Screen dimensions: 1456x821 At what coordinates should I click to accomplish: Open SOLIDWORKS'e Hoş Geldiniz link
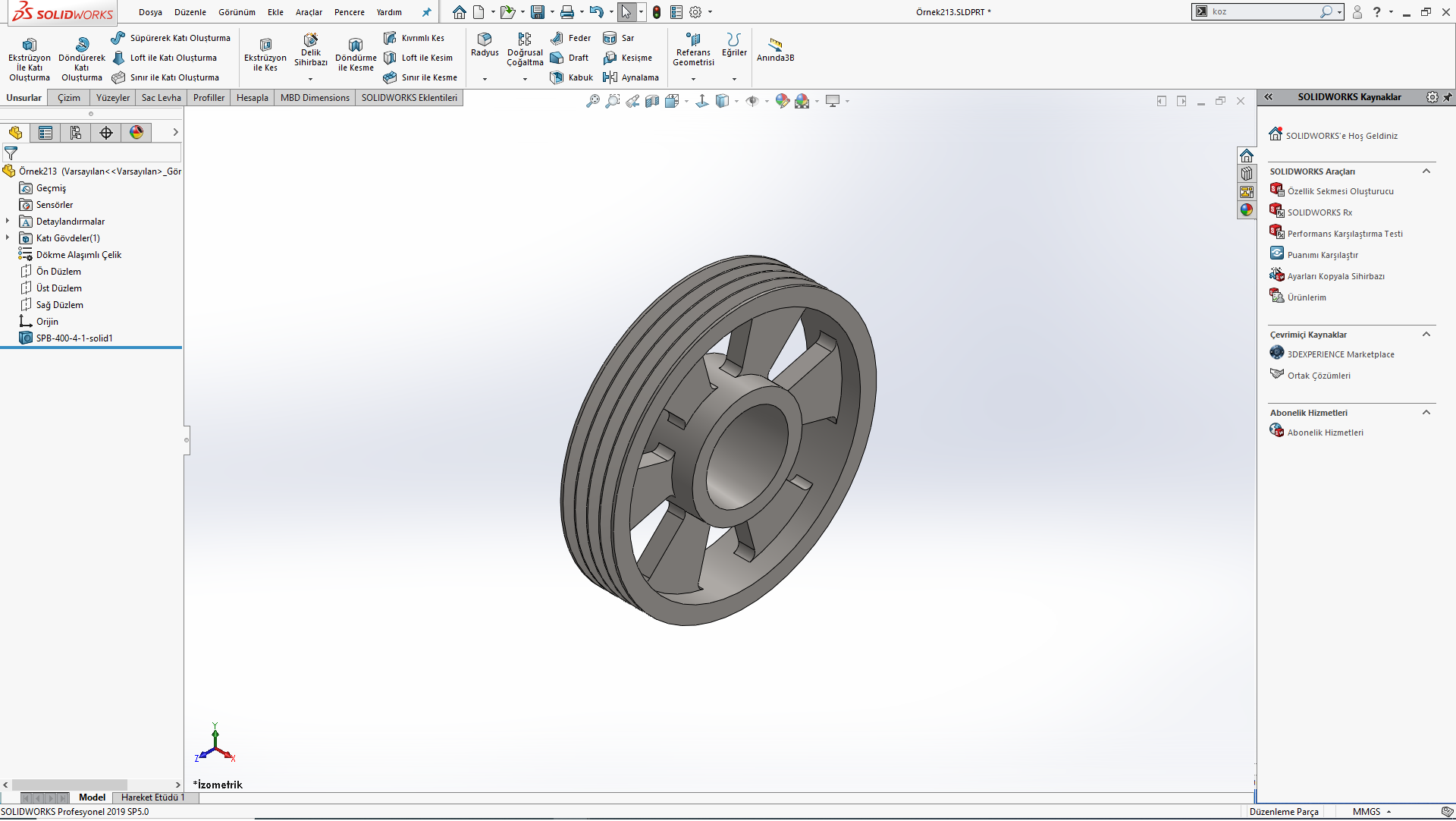(x=1341, y=136)
